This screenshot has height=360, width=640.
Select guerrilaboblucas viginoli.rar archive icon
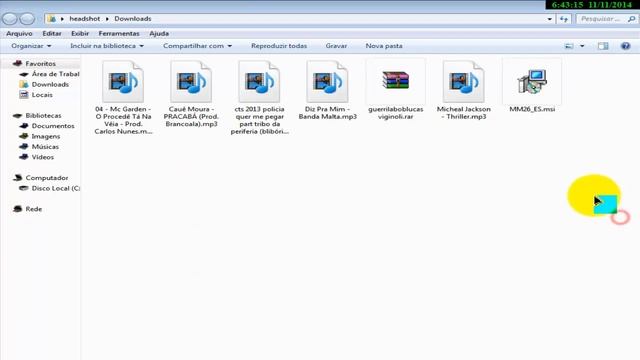point(396,80)
